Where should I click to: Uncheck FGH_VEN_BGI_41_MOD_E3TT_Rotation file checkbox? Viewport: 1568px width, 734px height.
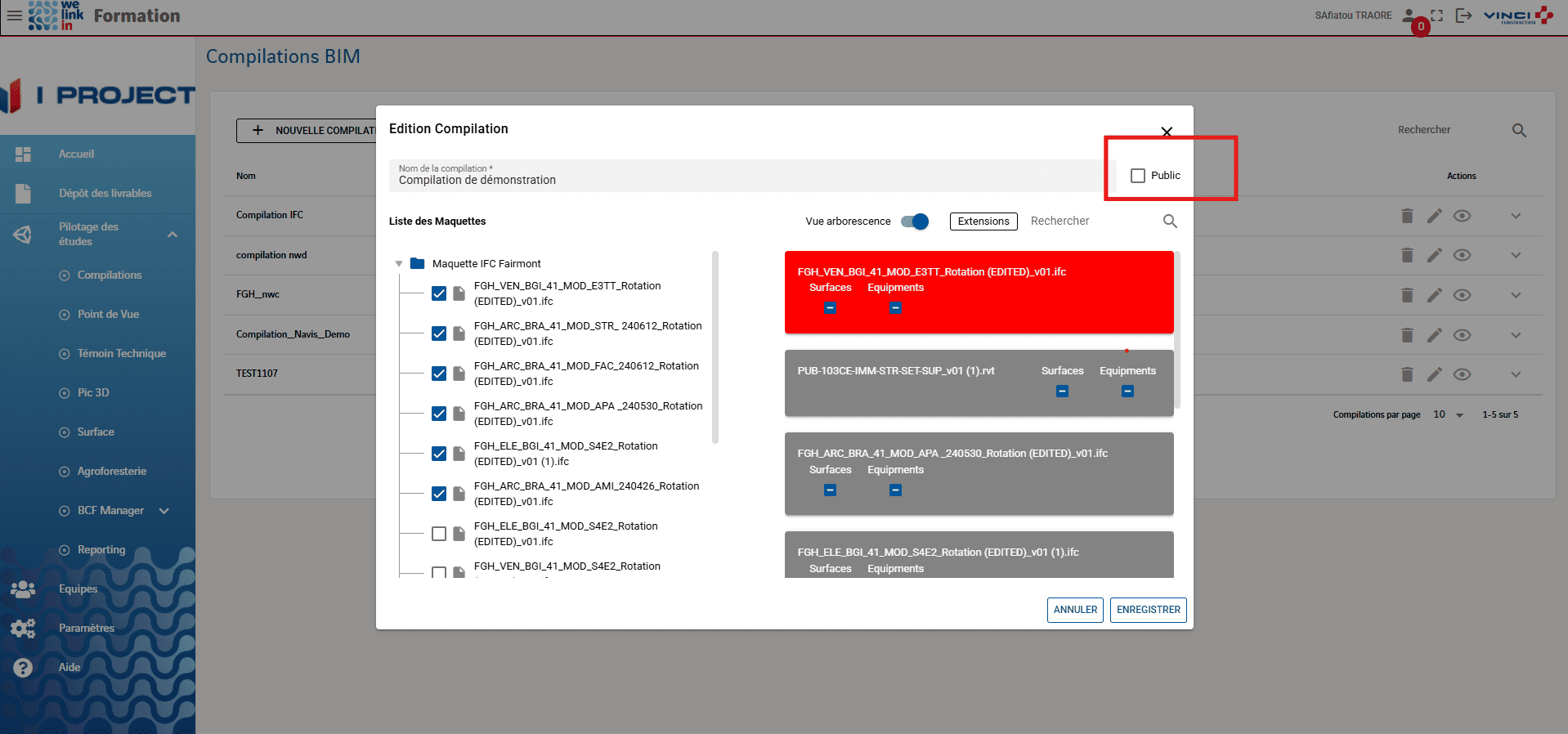pos(439,293)
